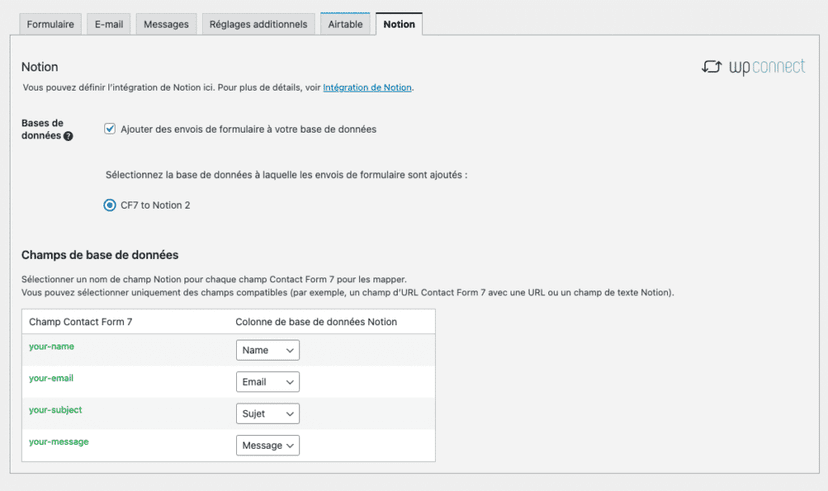Screen dimensions: 828x491
Task: Select the Notion tab
Action: click(x=399, y=24)
